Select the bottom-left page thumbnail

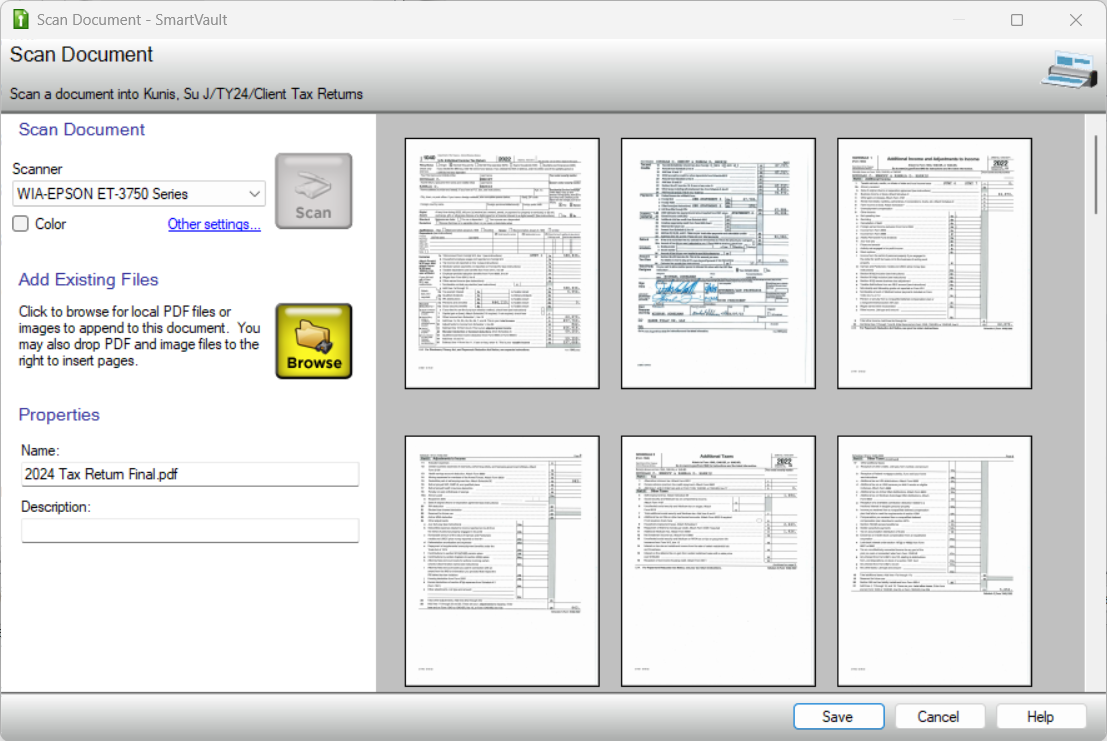point(500,559)
